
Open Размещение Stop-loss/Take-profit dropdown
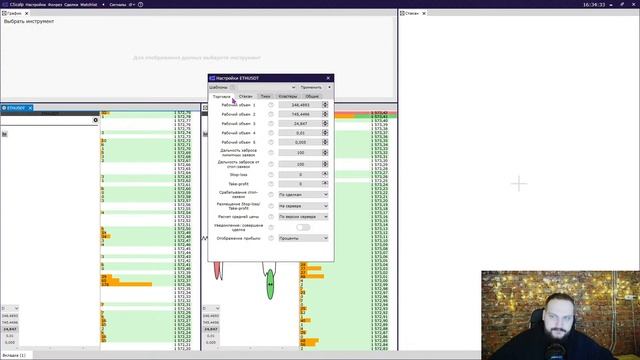point(303,206)
